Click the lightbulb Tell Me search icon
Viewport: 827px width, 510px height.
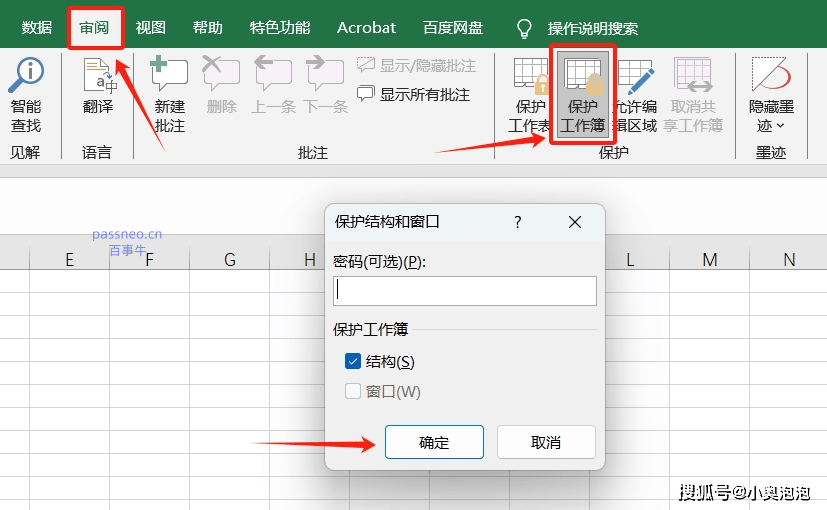pos(523,28)
